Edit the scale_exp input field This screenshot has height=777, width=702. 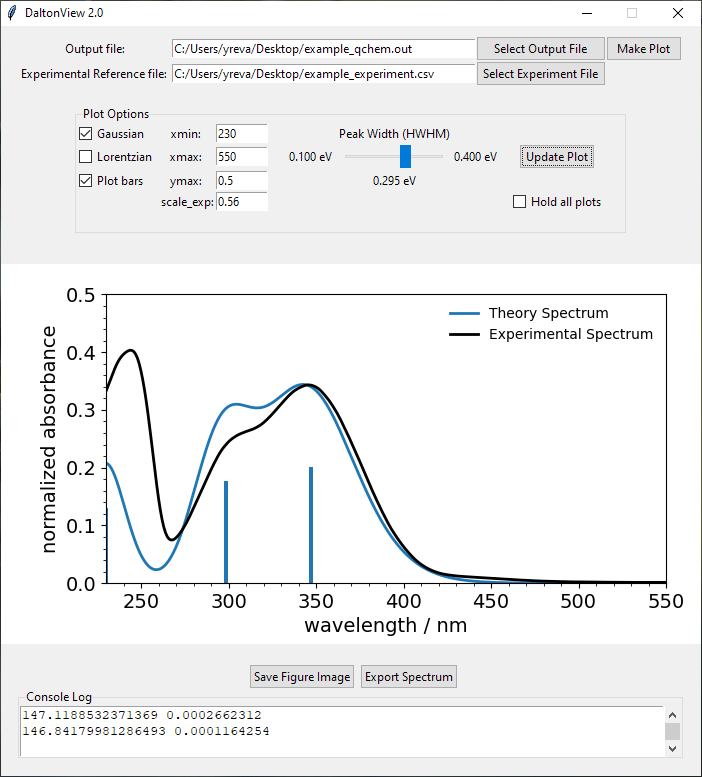241,202
